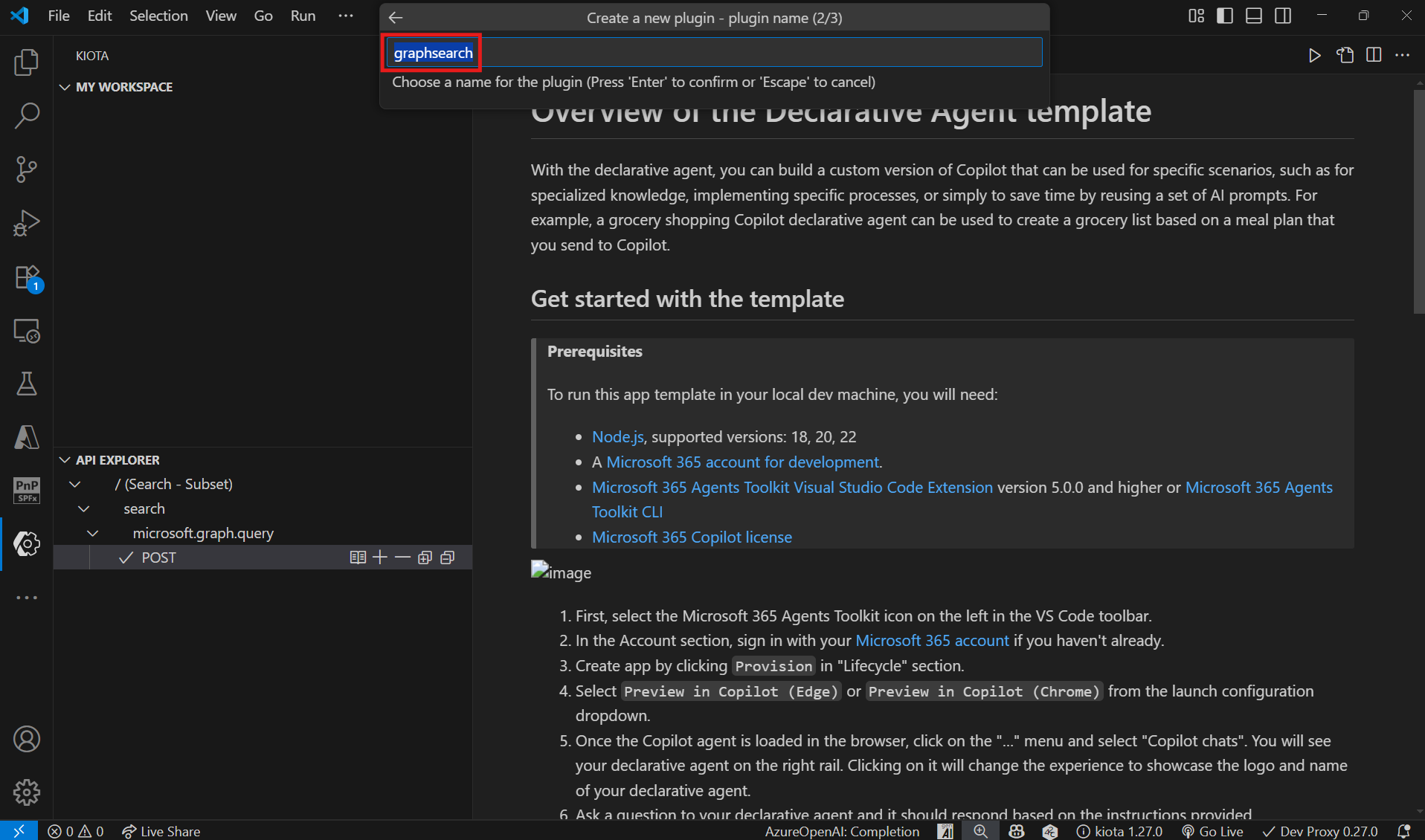Image resolution: width=1425 pixels, height=840 pixels.
Task: Open documentation for the POST operation
Action: [x=358, y=558]
